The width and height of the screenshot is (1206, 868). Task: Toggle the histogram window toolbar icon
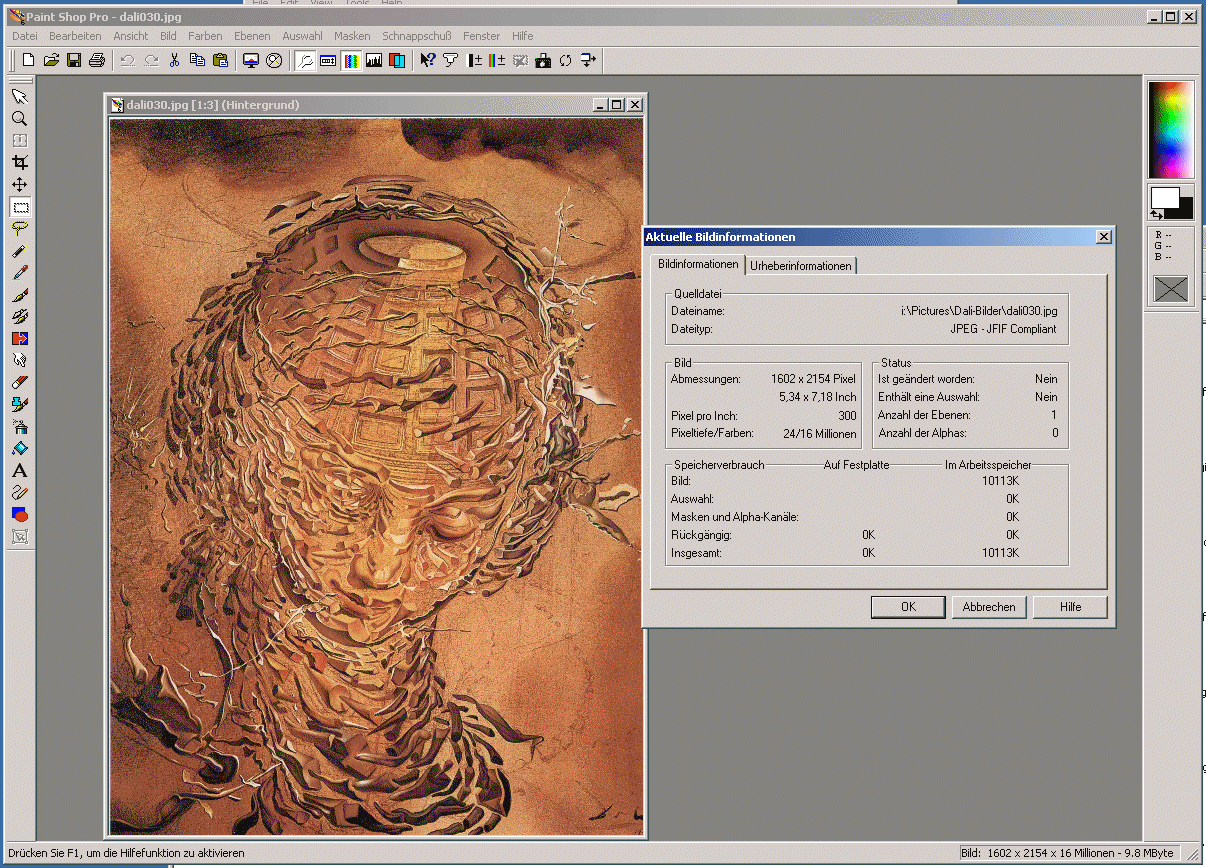(x=374, y=60)
